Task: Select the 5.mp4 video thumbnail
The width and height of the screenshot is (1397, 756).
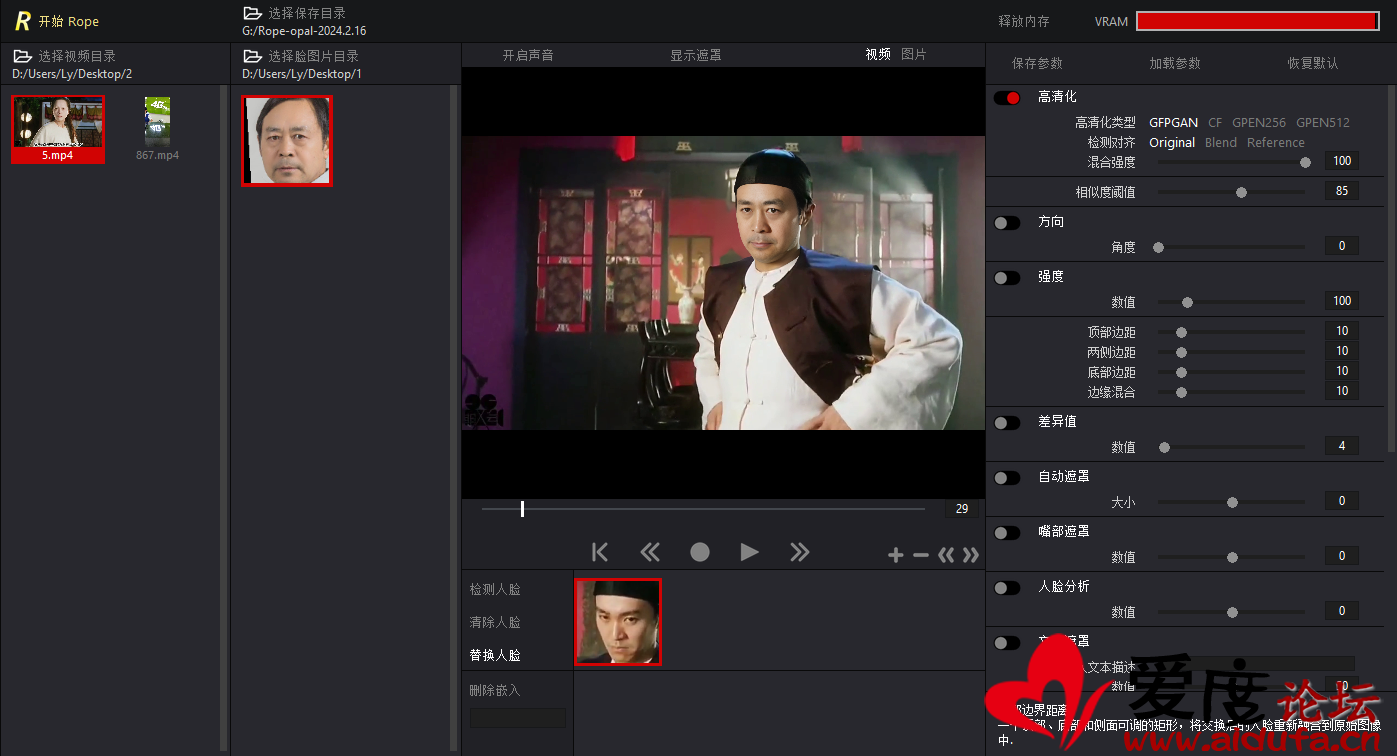Action: pos(58,129)
